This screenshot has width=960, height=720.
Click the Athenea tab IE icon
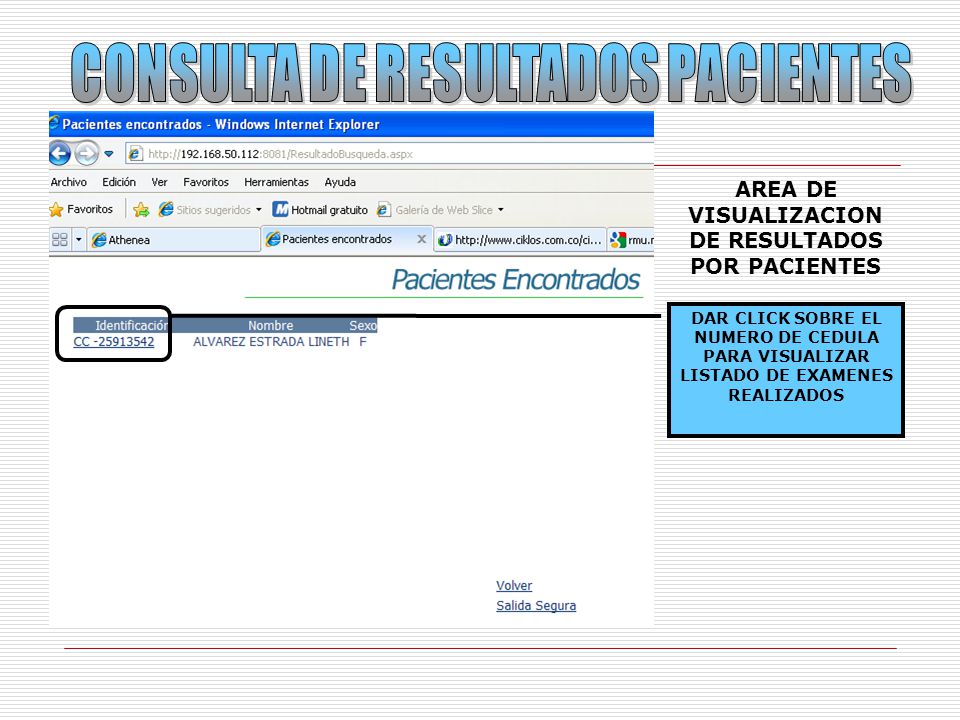99,240
